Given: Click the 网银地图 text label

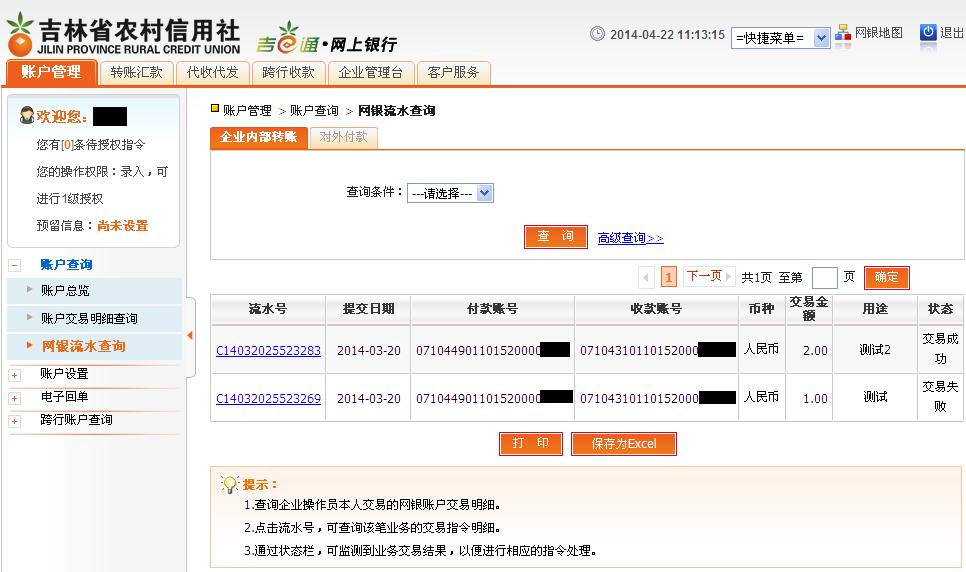Looking at the screenshot, I should coord(879,33).
